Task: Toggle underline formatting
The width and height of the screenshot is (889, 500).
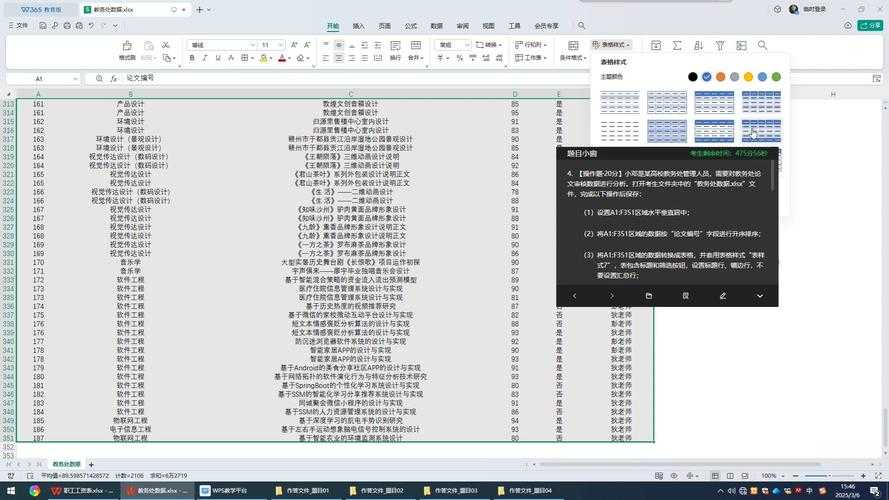Action: click(x=219, y=59)
